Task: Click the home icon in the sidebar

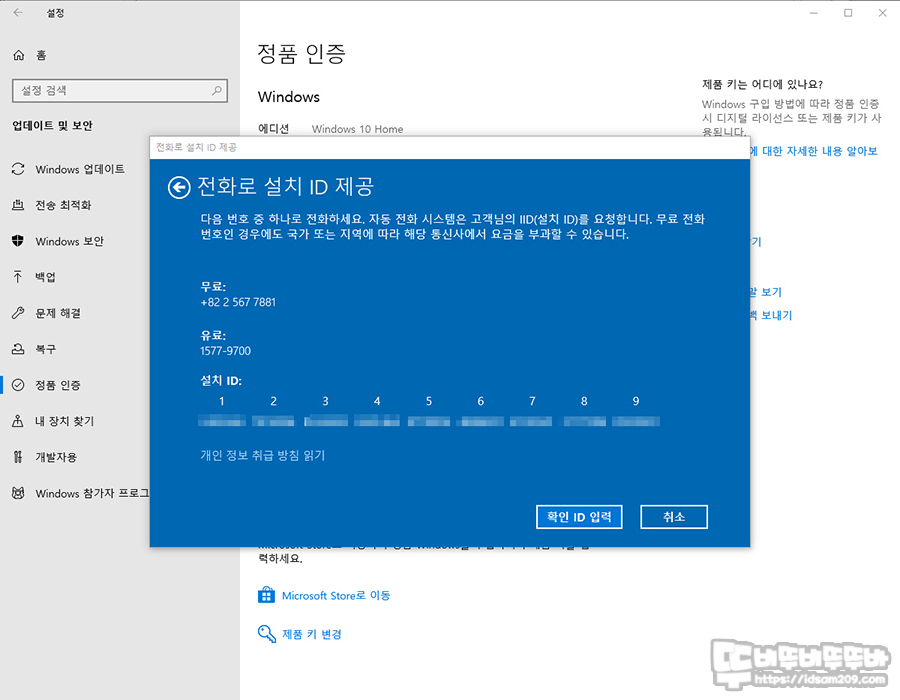Action: pyautogui.click(x=18, y=55)
